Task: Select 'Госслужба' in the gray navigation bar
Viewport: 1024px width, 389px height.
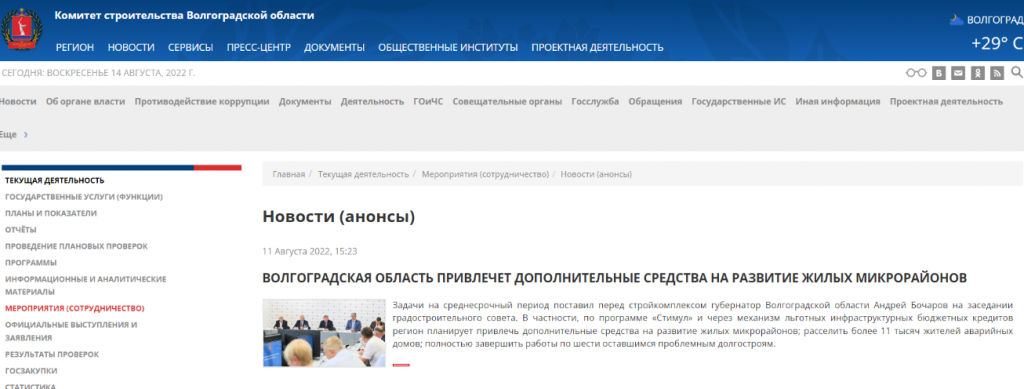Action: [595, 101]
